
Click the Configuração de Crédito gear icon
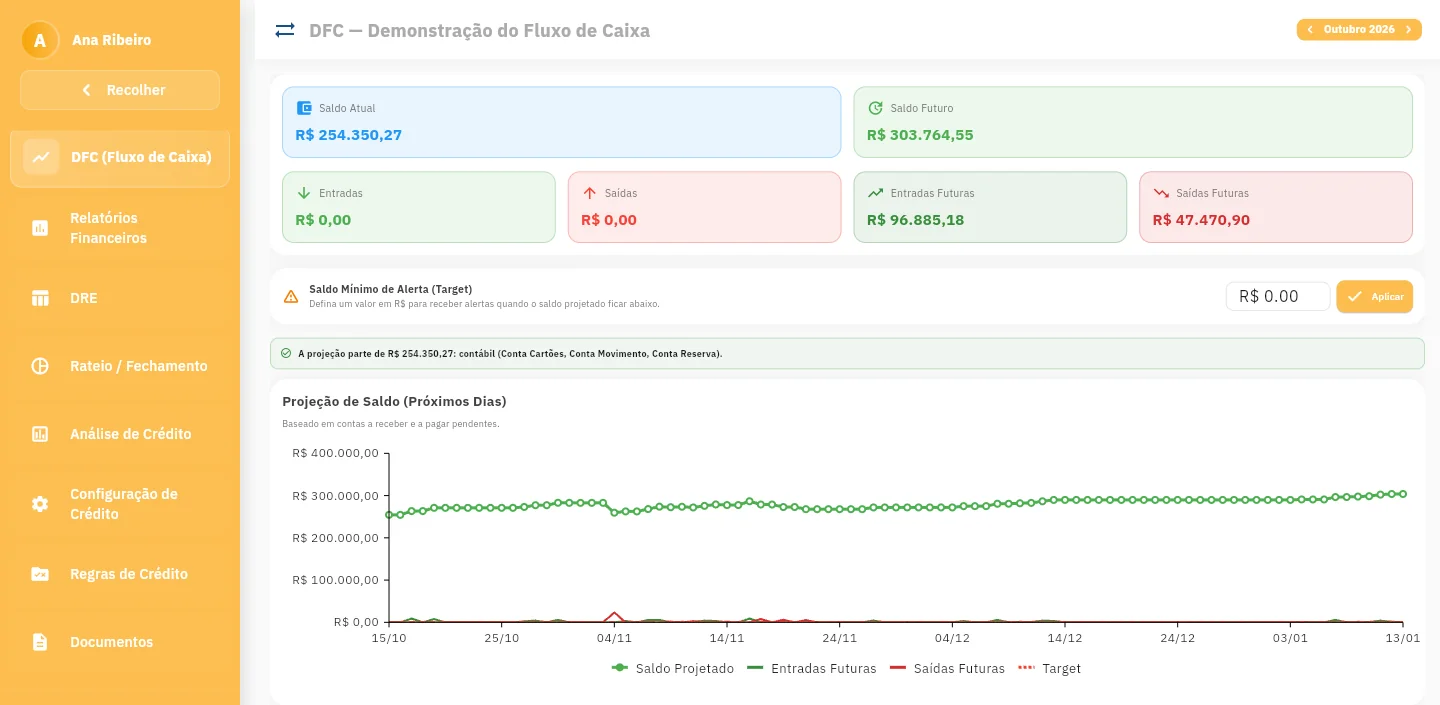[40, 504]
